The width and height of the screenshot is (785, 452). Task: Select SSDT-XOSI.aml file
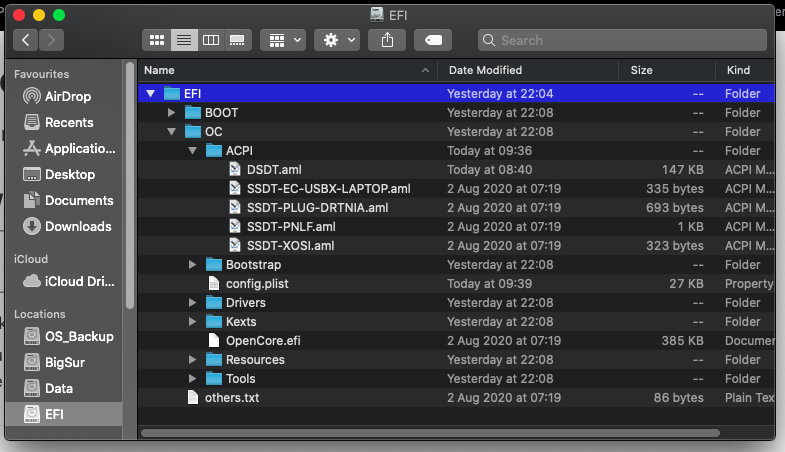click(290, 246)
